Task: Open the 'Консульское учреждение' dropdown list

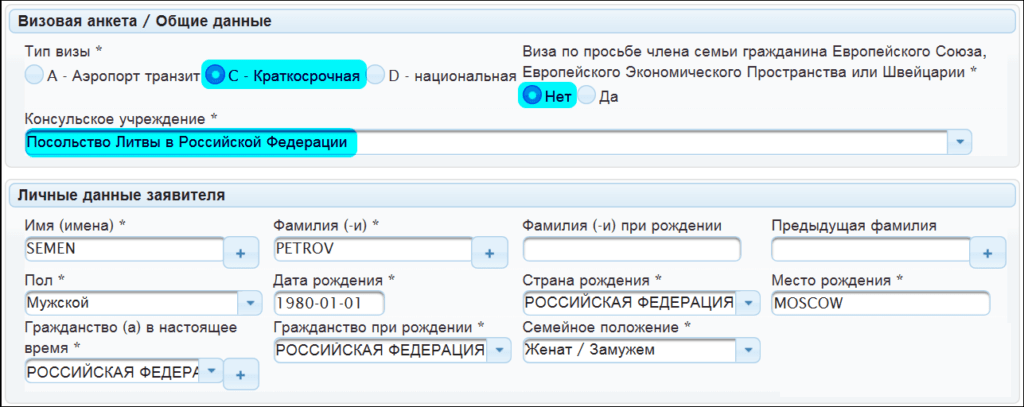Action: coord(959,143)
